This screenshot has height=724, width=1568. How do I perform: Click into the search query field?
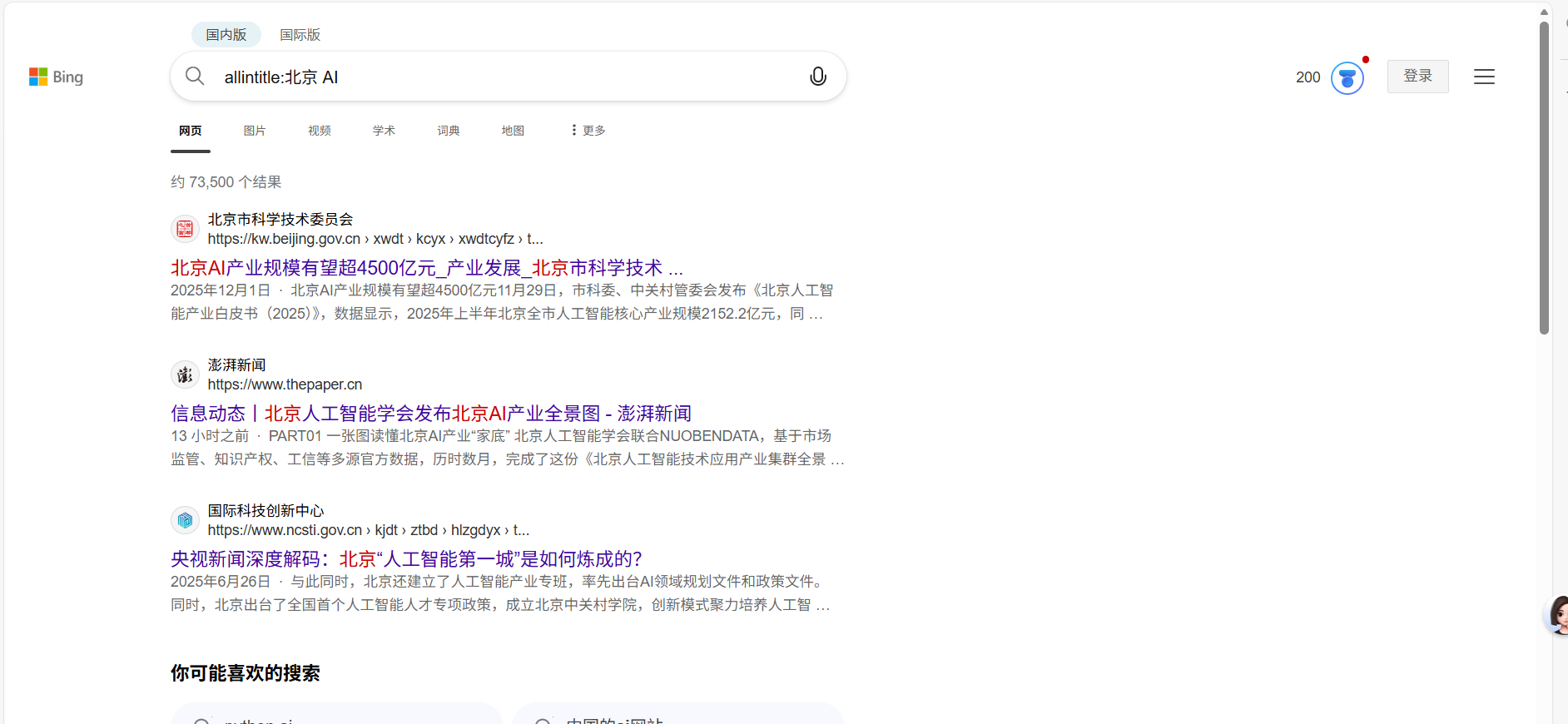coord(508,77)
